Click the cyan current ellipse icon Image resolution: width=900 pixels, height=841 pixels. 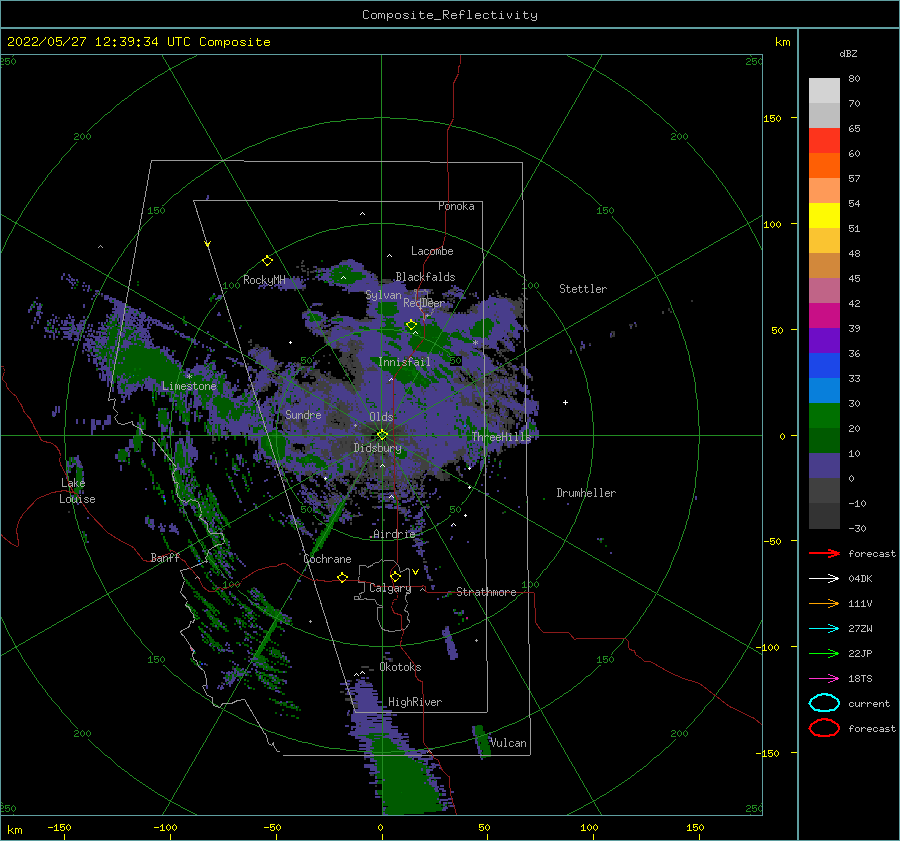[x=824, y=703]
